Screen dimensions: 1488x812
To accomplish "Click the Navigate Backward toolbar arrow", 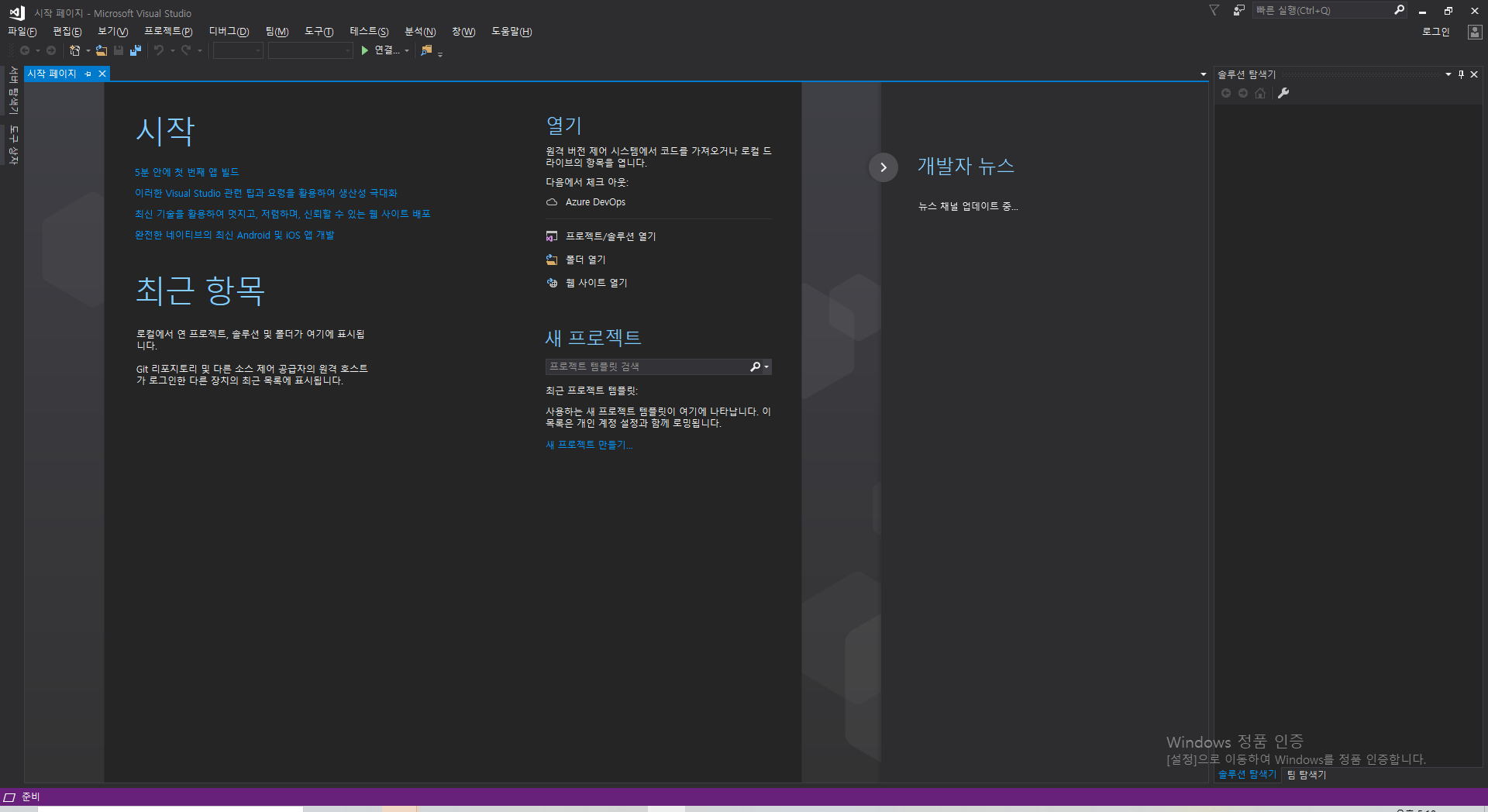I will [25, 50].
